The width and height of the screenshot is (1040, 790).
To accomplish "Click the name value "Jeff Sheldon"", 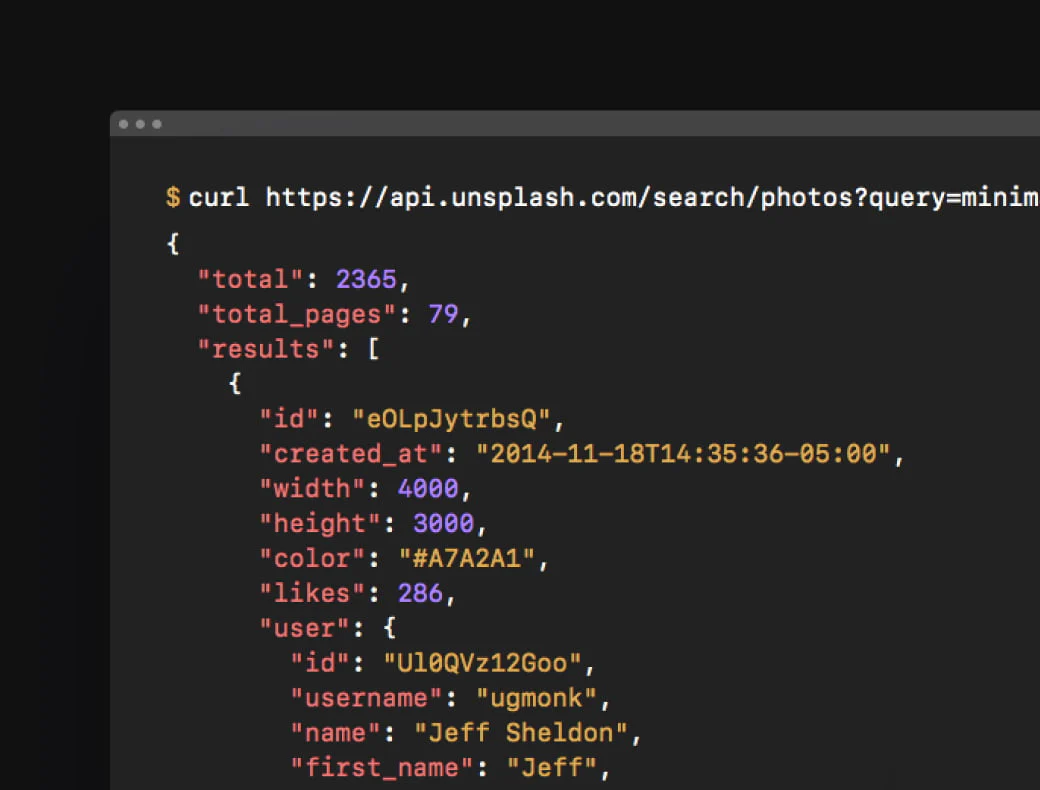I will click(520, 732).
